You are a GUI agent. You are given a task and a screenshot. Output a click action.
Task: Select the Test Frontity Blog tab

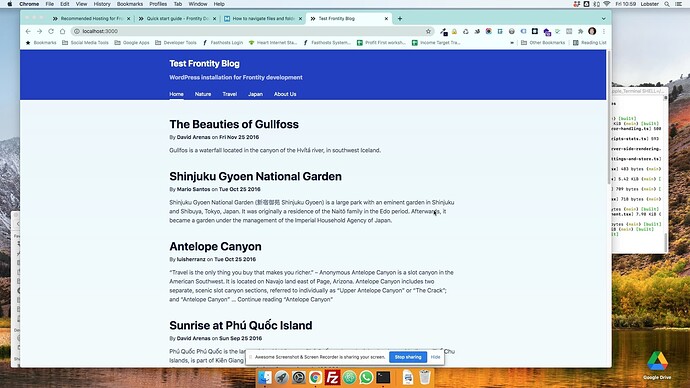(349, 18)
